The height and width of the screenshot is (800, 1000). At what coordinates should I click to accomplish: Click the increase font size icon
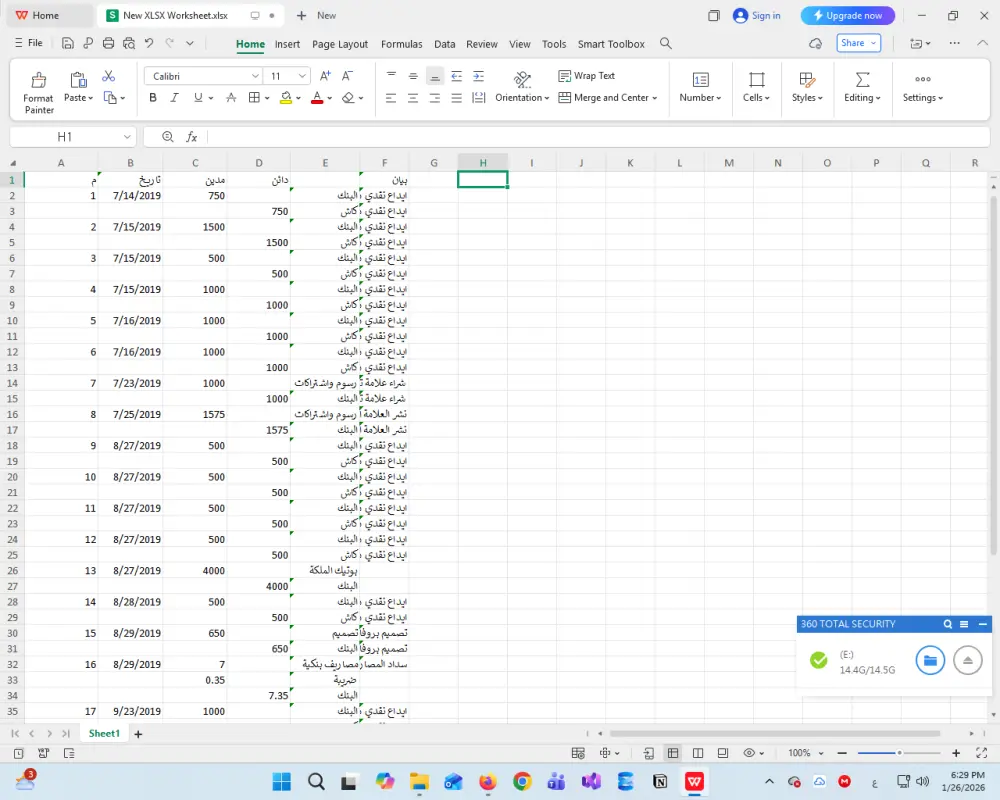tap(324, 73)
